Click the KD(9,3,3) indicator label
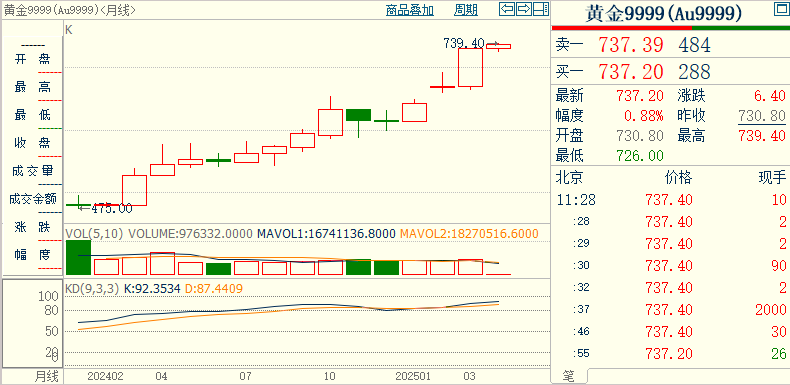 pos(92,289)
